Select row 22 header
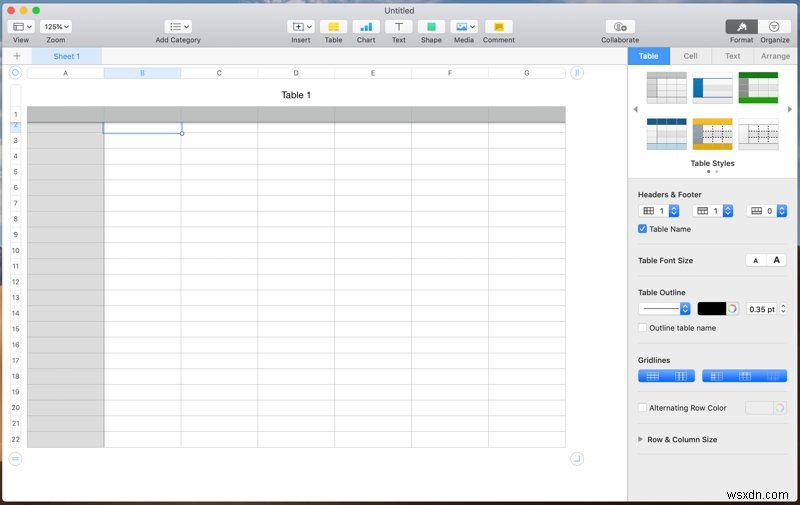This screenshot has height=505, width=800. (16, 439)
